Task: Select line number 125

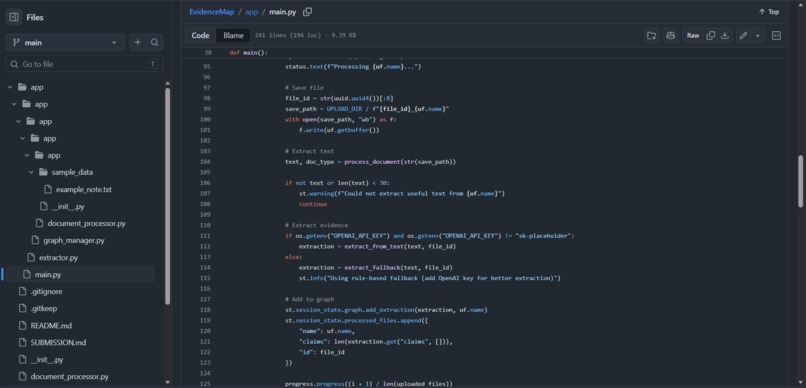Action: (x=206, y=384)
